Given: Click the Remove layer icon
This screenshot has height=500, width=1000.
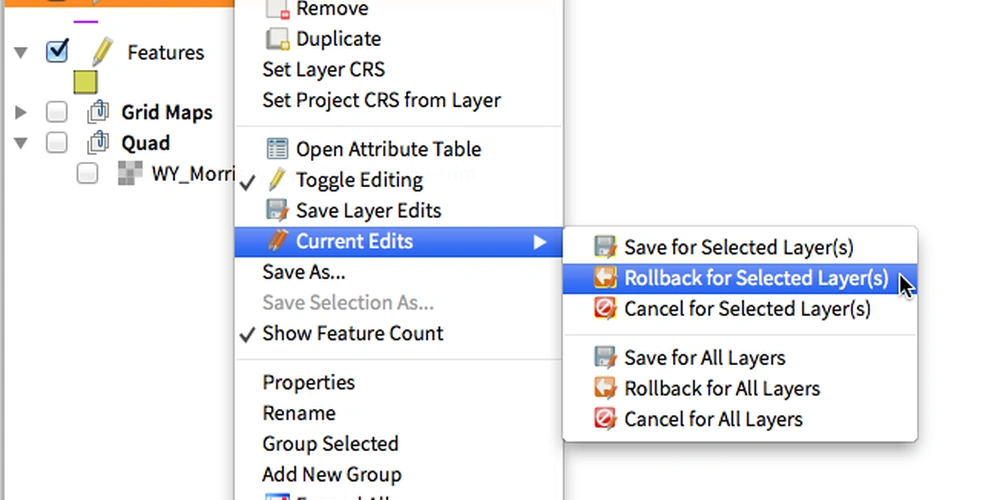Looking at the screenshot, I should (277, 9).
